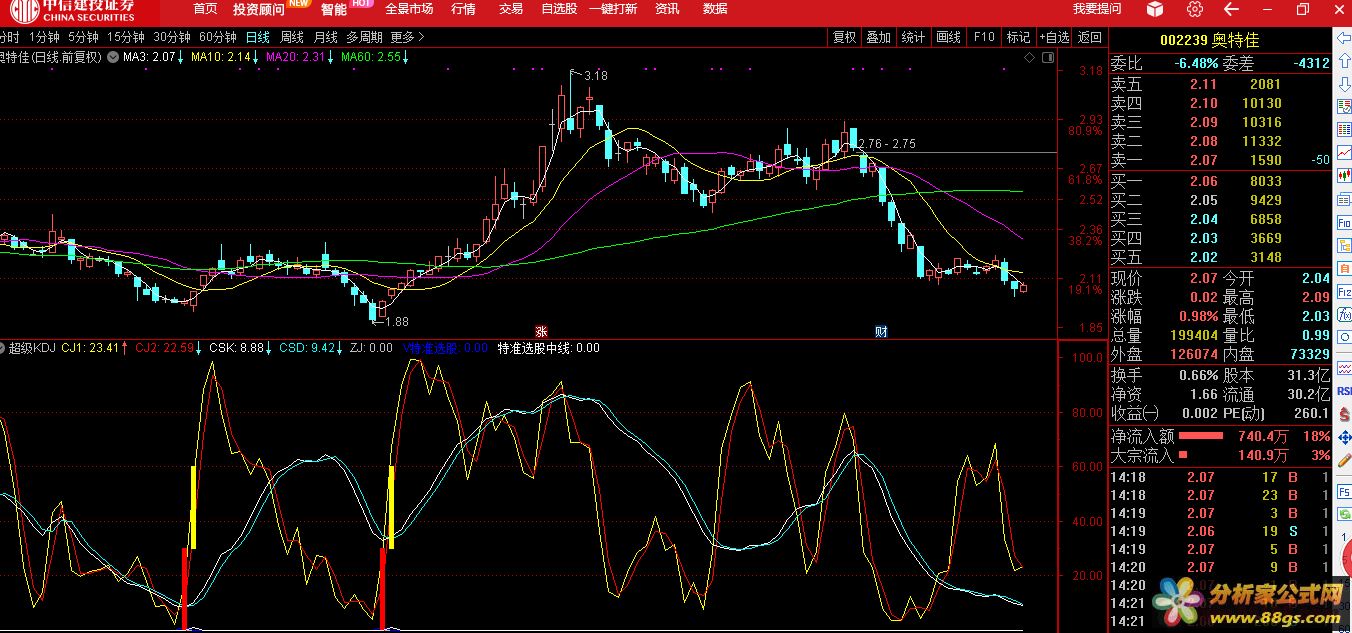
Task: Click the 统计 button
Action: [x=913, y=37]
